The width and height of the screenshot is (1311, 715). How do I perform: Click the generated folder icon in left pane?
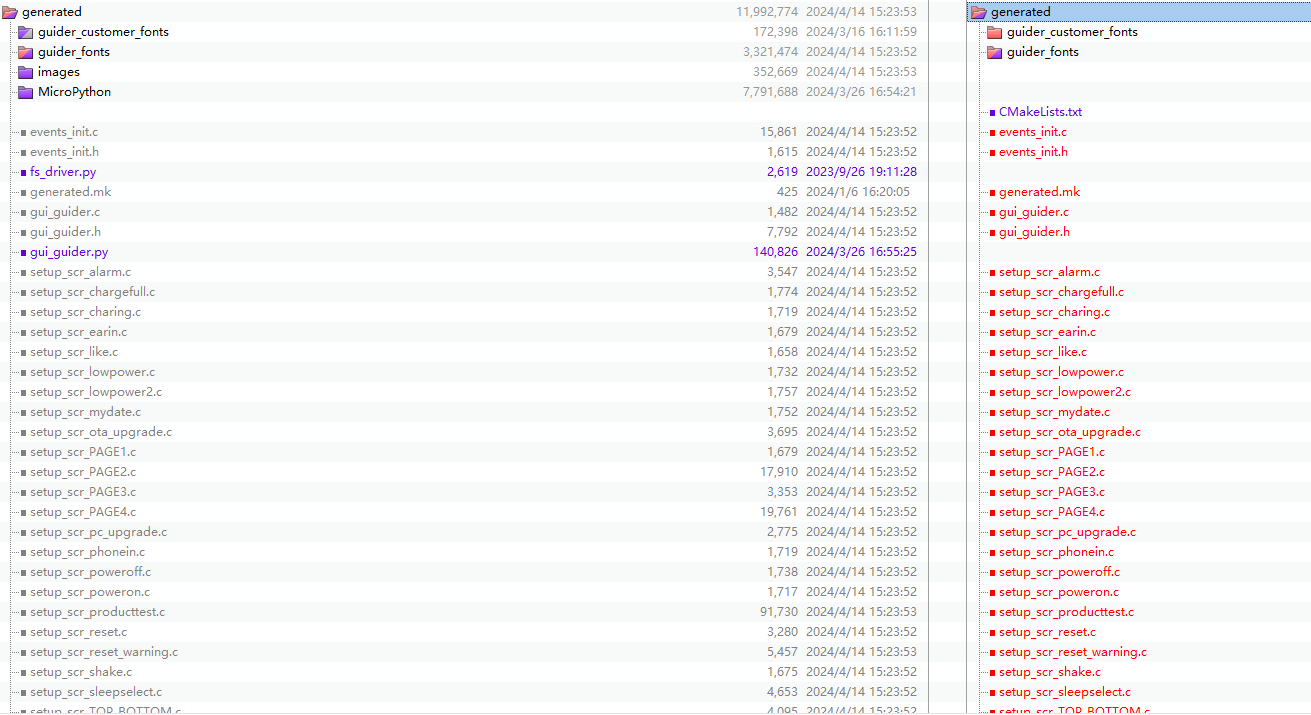(x=10, y=12)
